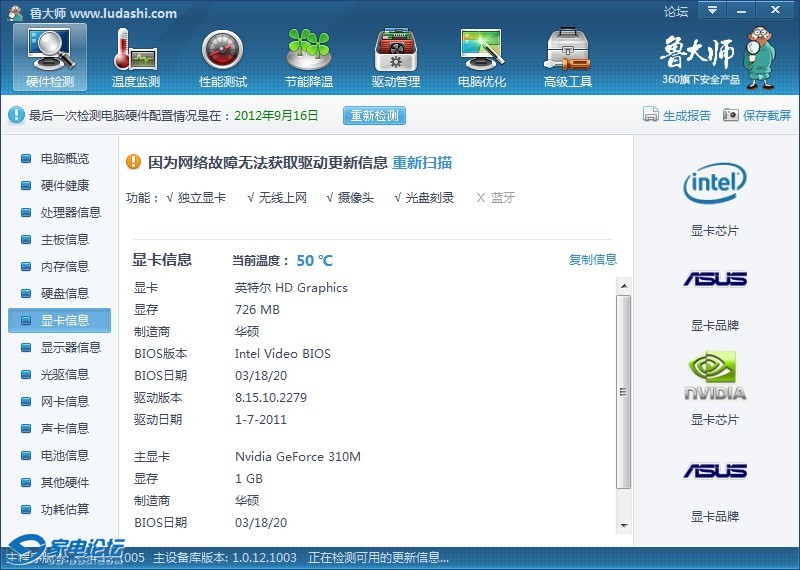The width and height of the screenshot is (800, 570).
Task: Open the 硬件检测 hardware detection section
Action: [x=50, y=57]
